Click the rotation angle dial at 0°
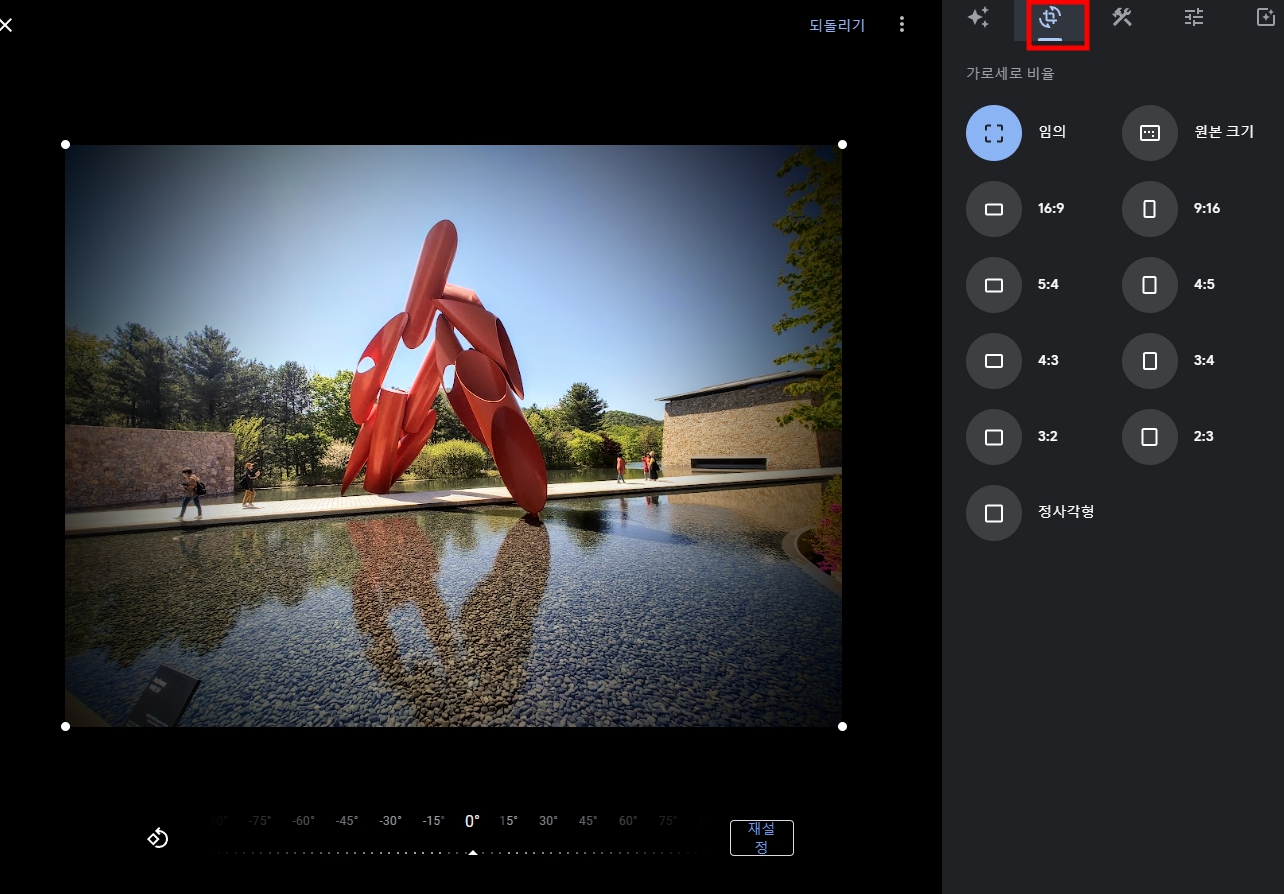Screen dimensions: 1284x894 [x=472, y=821]
